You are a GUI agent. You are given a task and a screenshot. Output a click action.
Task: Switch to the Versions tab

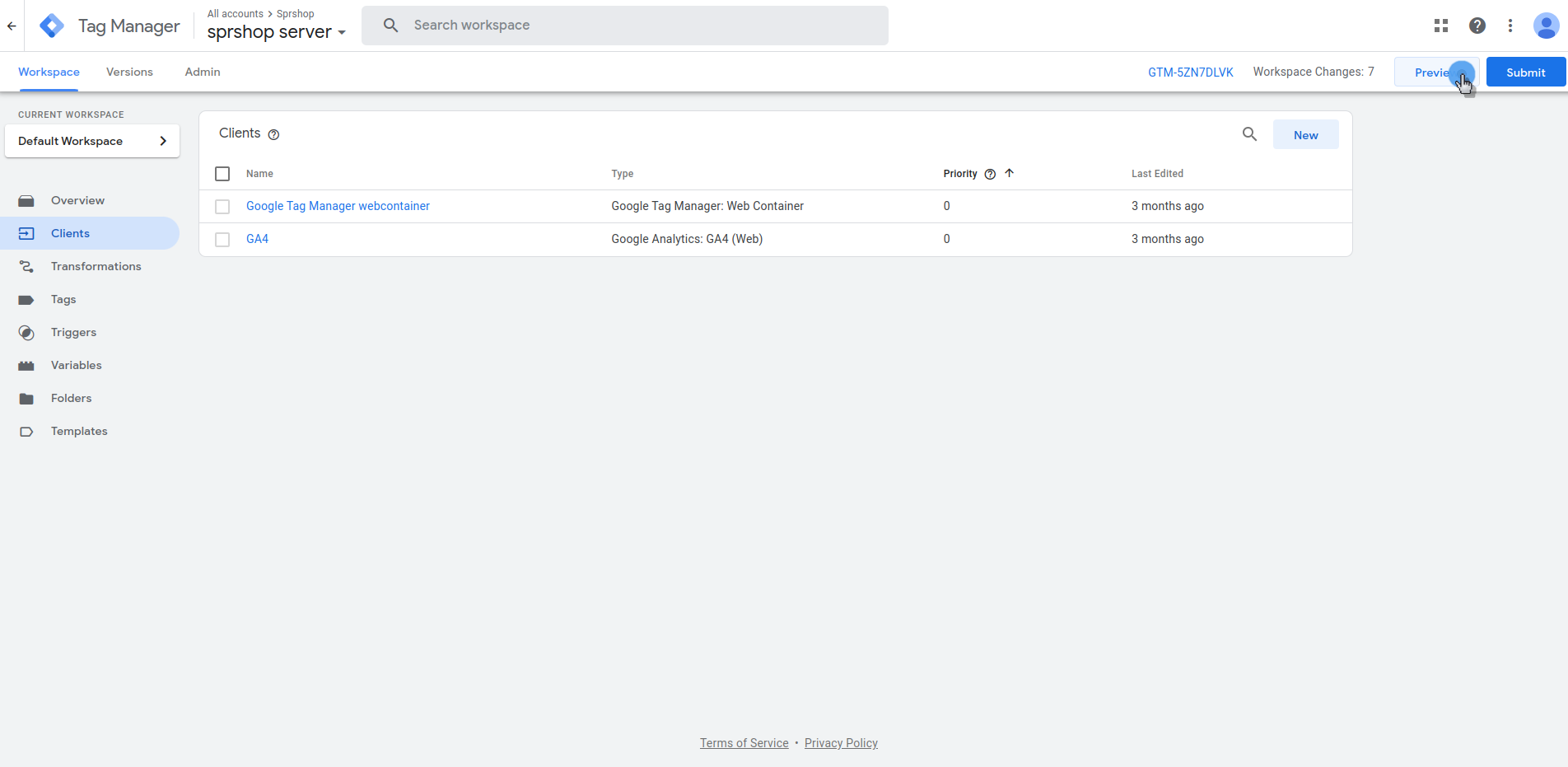click(x=129, y=72)
